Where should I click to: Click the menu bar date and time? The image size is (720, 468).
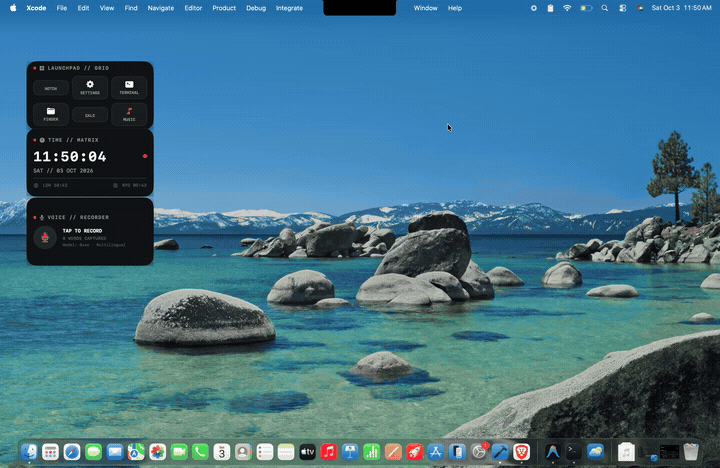tap(681, 8)
